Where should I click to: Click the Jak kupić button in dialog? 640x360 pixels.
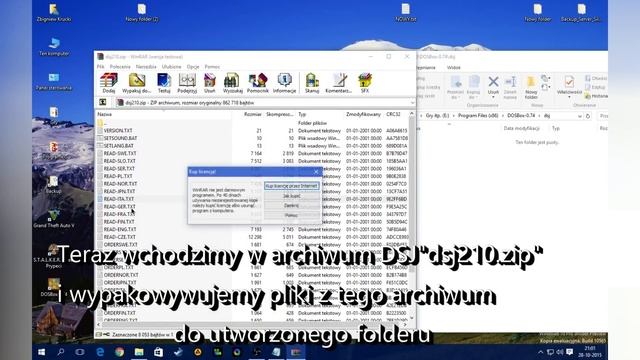click(x=291, y=196)
